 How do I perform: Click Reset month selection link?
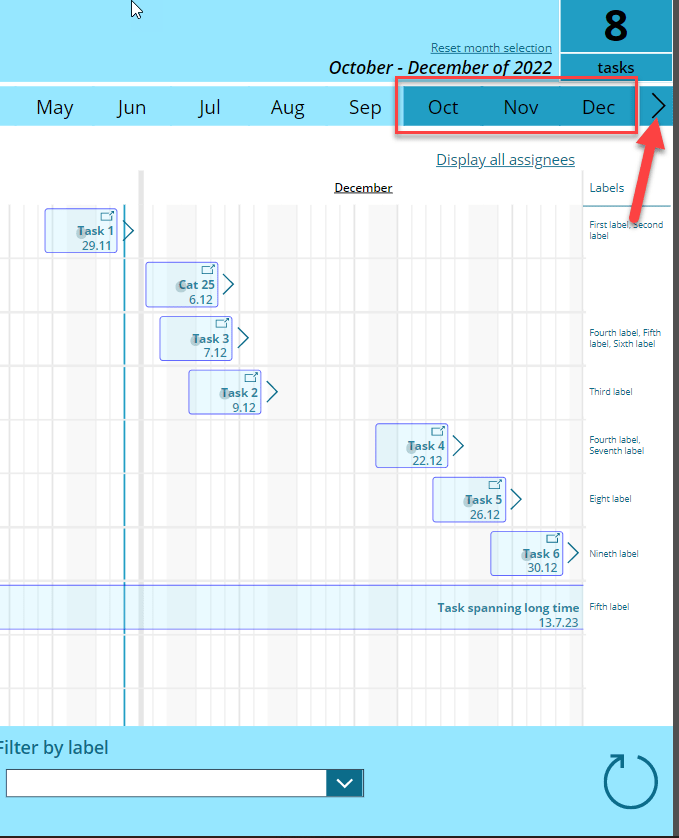491,48
